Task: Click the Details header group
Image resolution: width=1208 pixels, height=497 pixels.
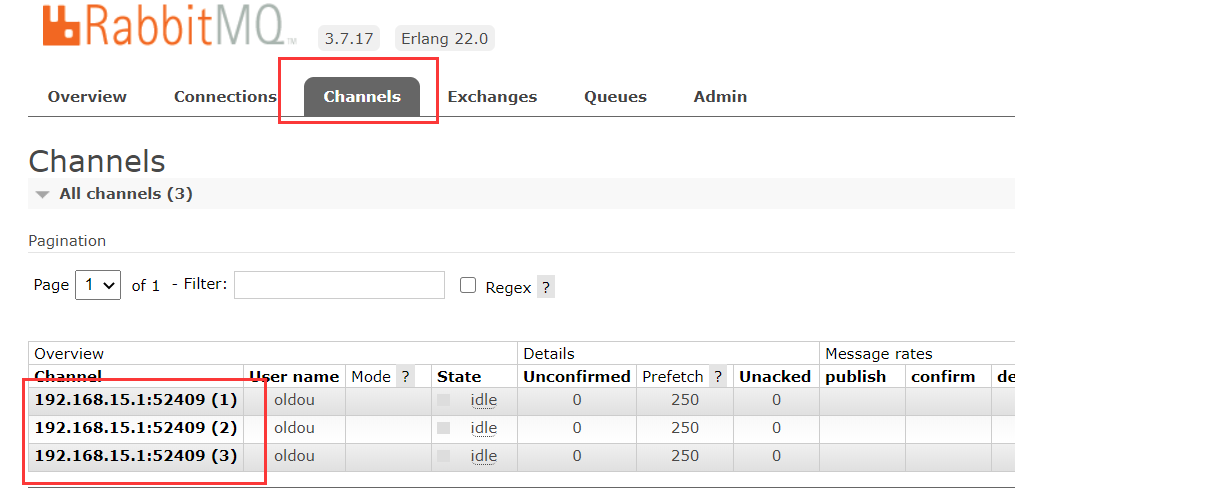Action: 549,354
